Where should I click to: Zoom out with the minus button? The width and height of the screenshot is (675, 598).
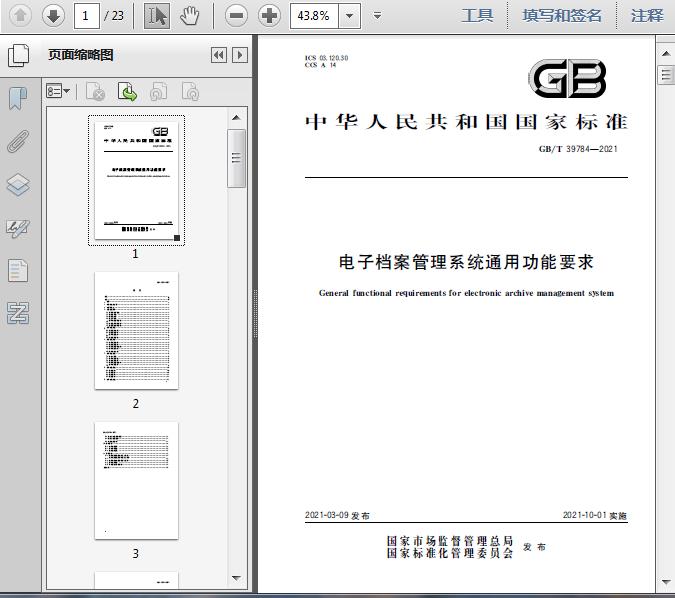tap(236, 16)
